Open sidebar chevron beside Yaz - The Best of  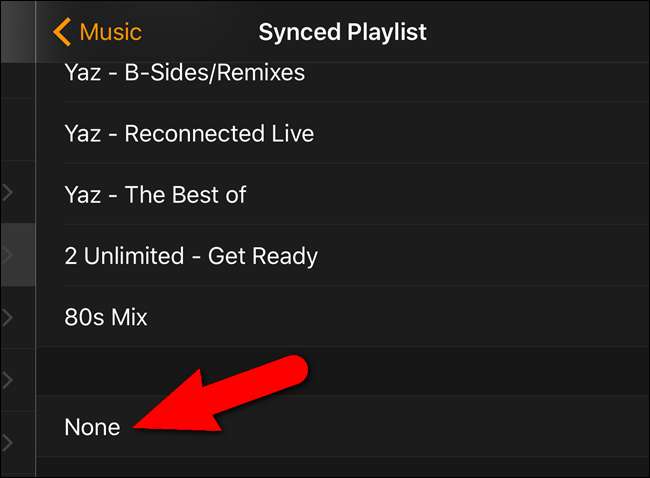[x=7, y=193]
